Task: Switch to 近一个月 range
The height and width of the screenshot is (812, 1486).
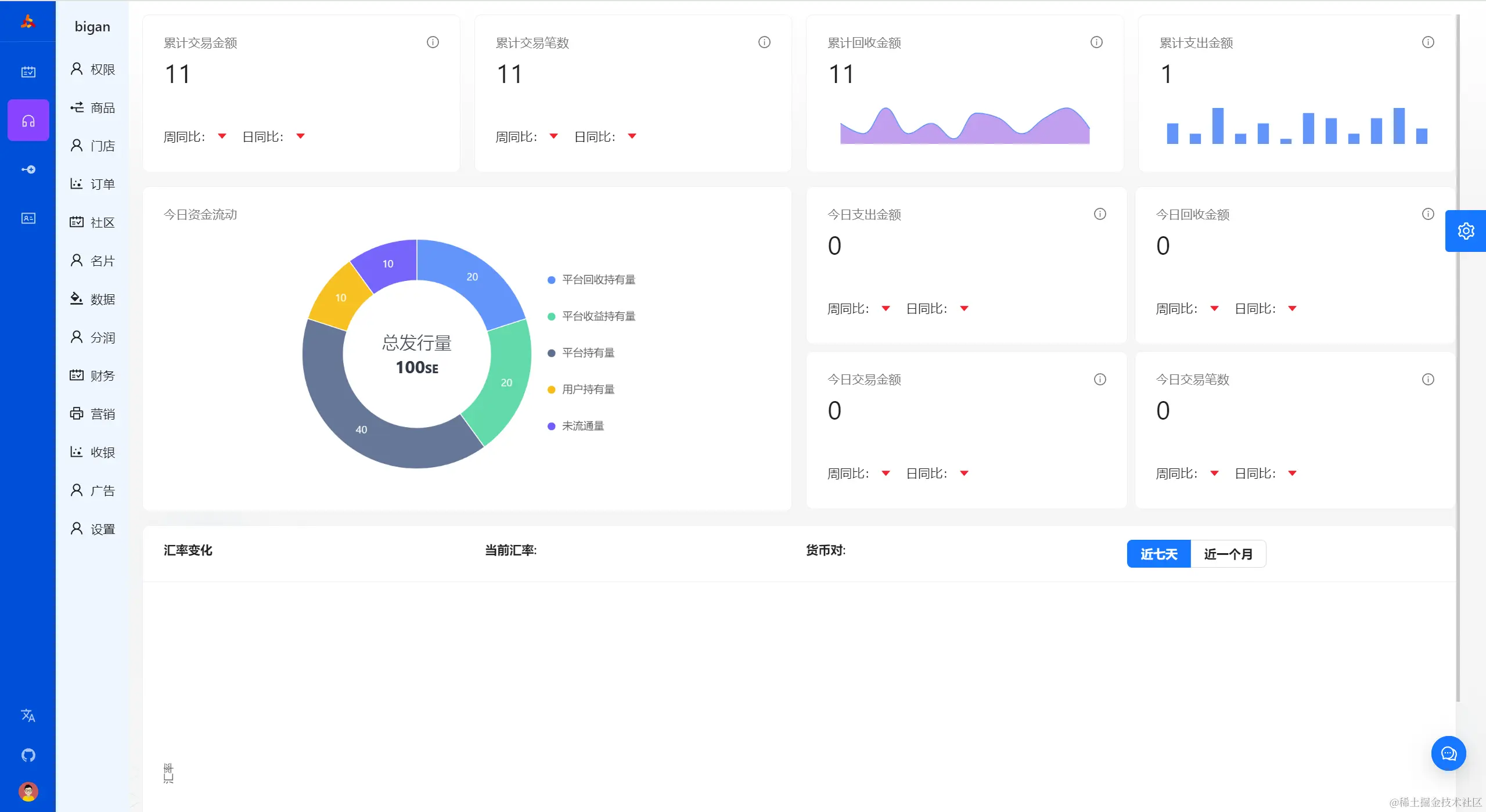Action: click(x=1228, y=554)
